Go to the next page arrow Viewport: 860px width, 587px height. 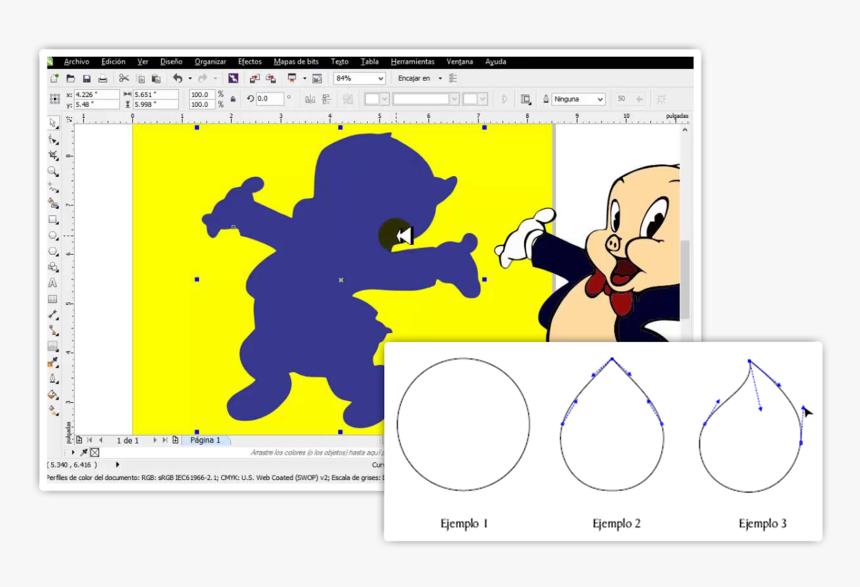coord(155,440)
